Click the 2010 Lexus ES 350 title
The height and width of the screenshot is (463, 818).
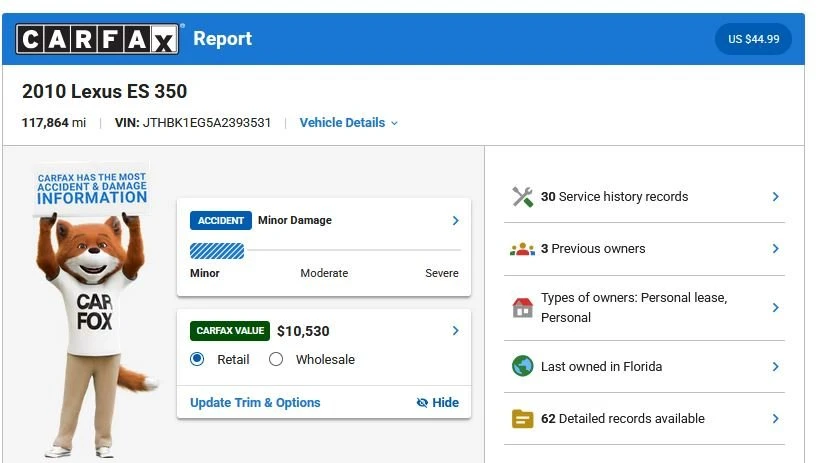coord(104,91)
